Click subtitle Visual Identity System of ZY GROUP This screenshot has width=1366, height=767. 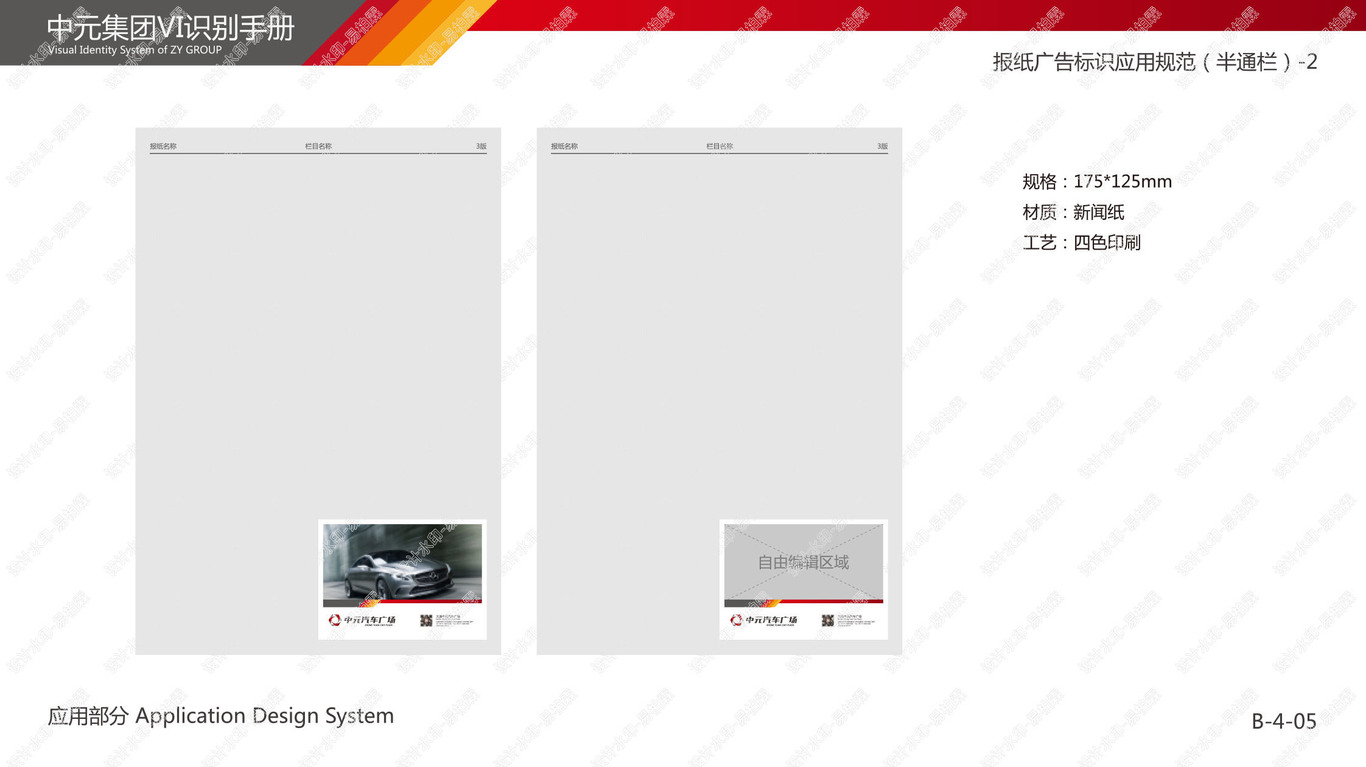pyautogui.click(x=135, y=50)
